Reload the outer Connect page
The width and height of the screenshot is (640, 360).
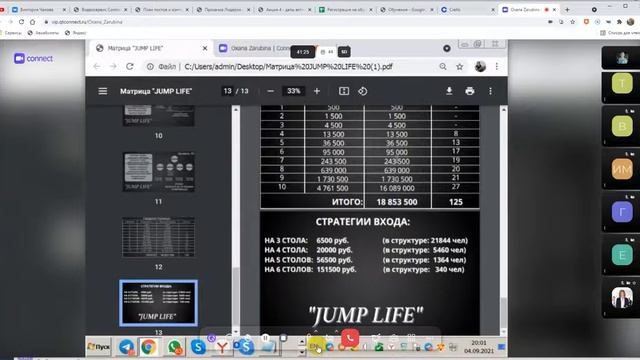pos(21,22)
